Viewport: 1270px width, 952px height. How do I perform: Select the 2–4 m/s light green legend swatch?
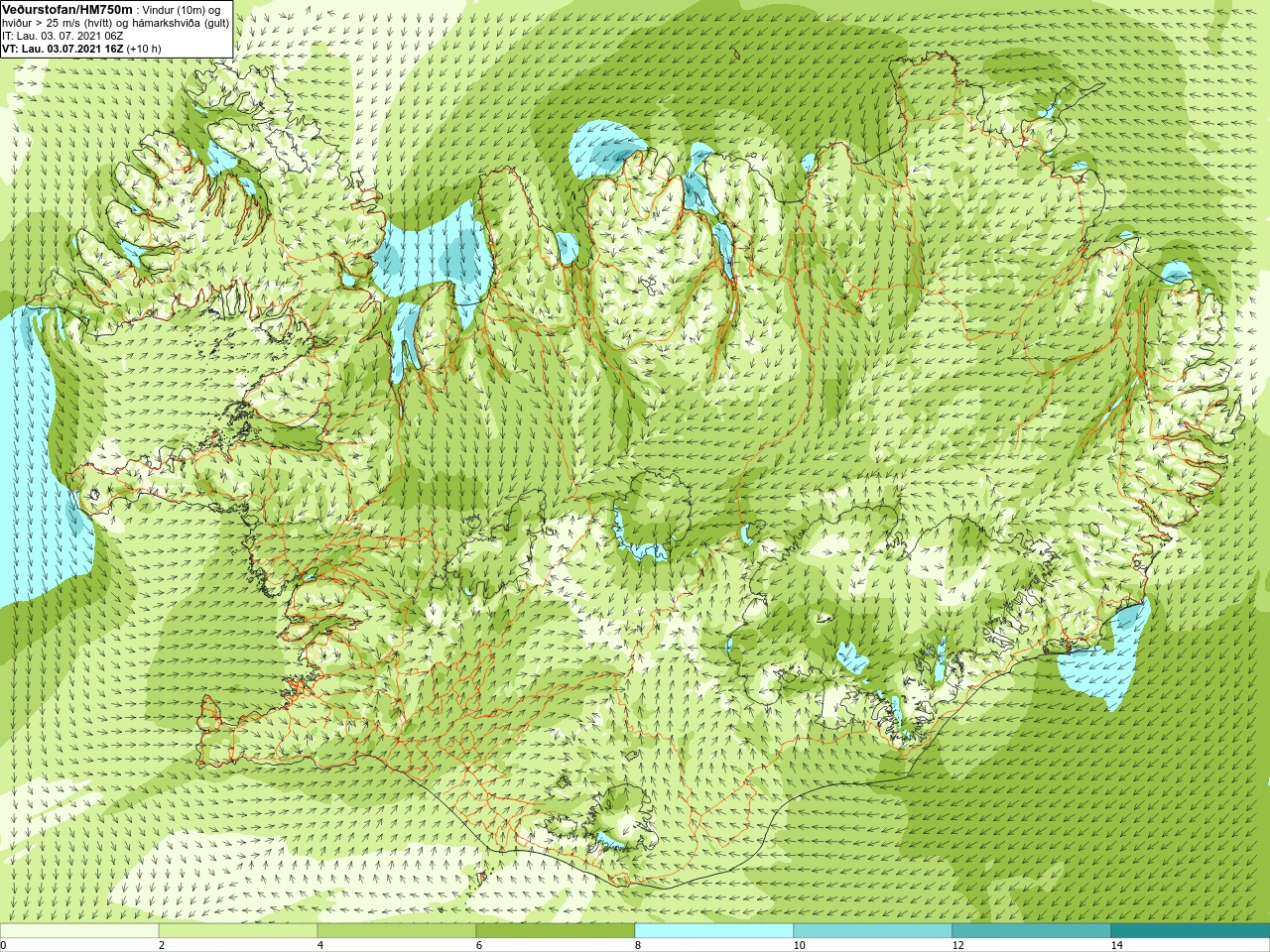click(238, 931)
